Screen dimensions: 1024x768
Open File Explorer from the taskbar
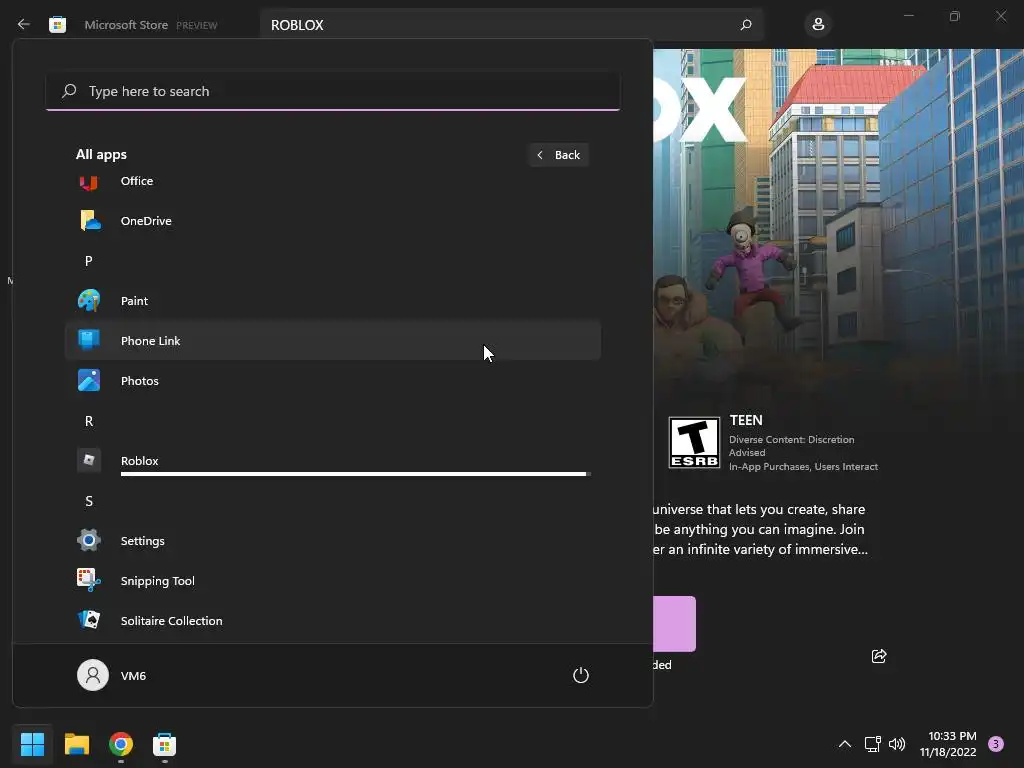coord(76,744)
